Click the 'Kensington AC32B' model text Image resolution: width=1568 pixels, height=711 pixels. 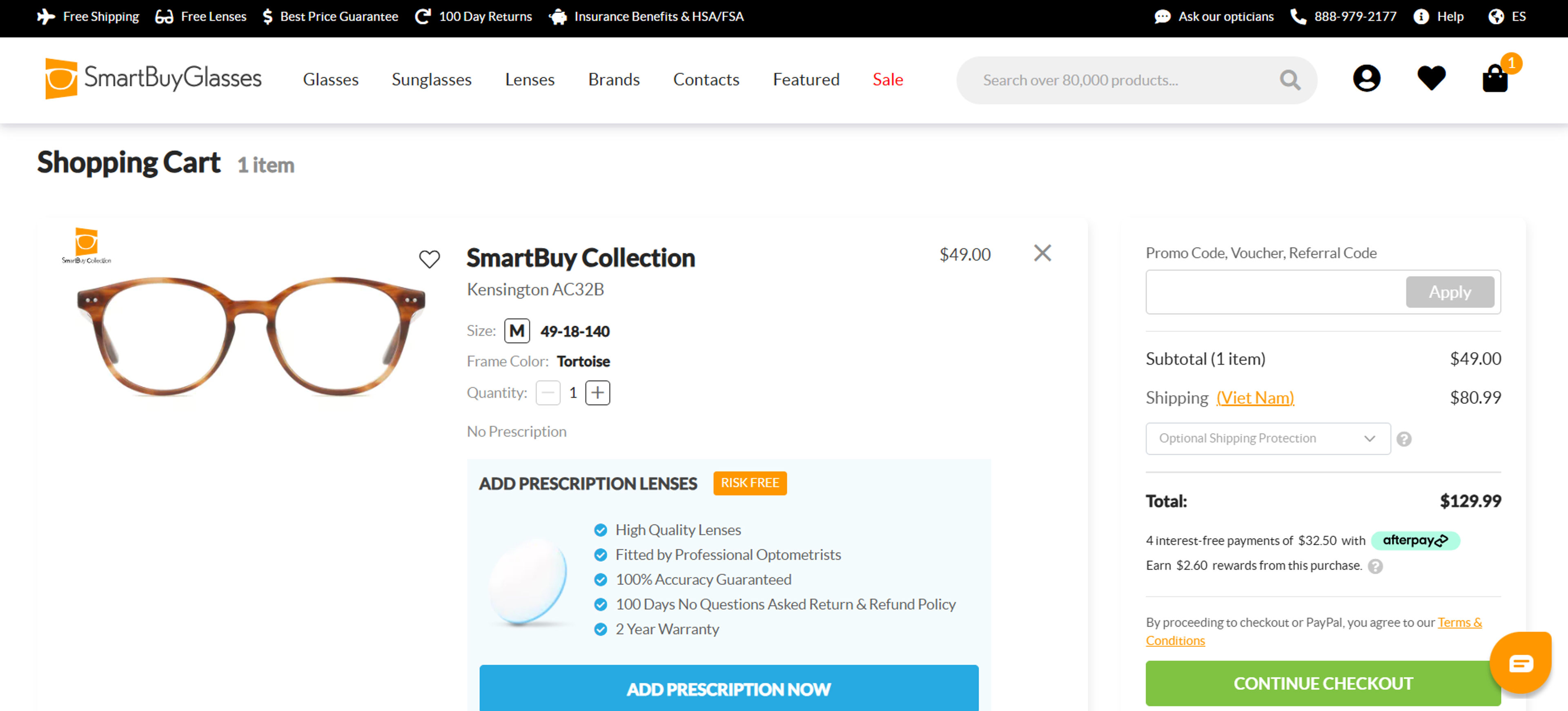click(x=535, y=289)
